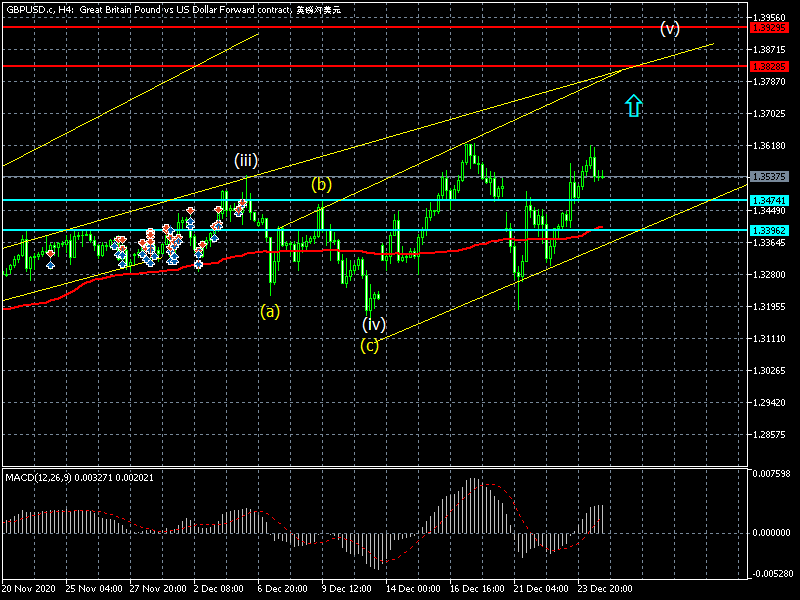Viewport: 800px width, 600px height.
Task: Click the 1.38715 price axis value
Action: tap(769, 49)
